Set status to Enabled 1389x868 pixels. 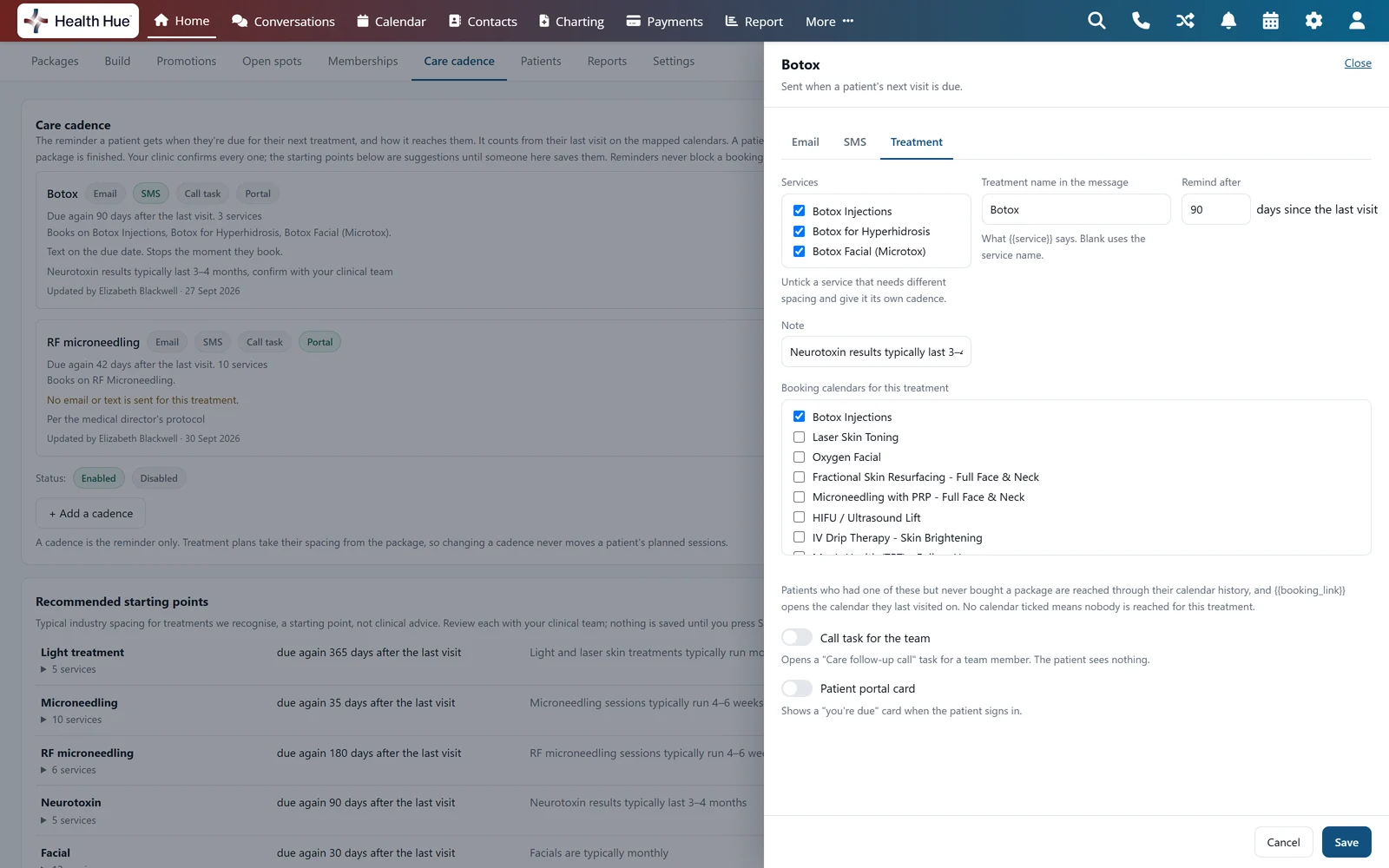coord(99,478)
